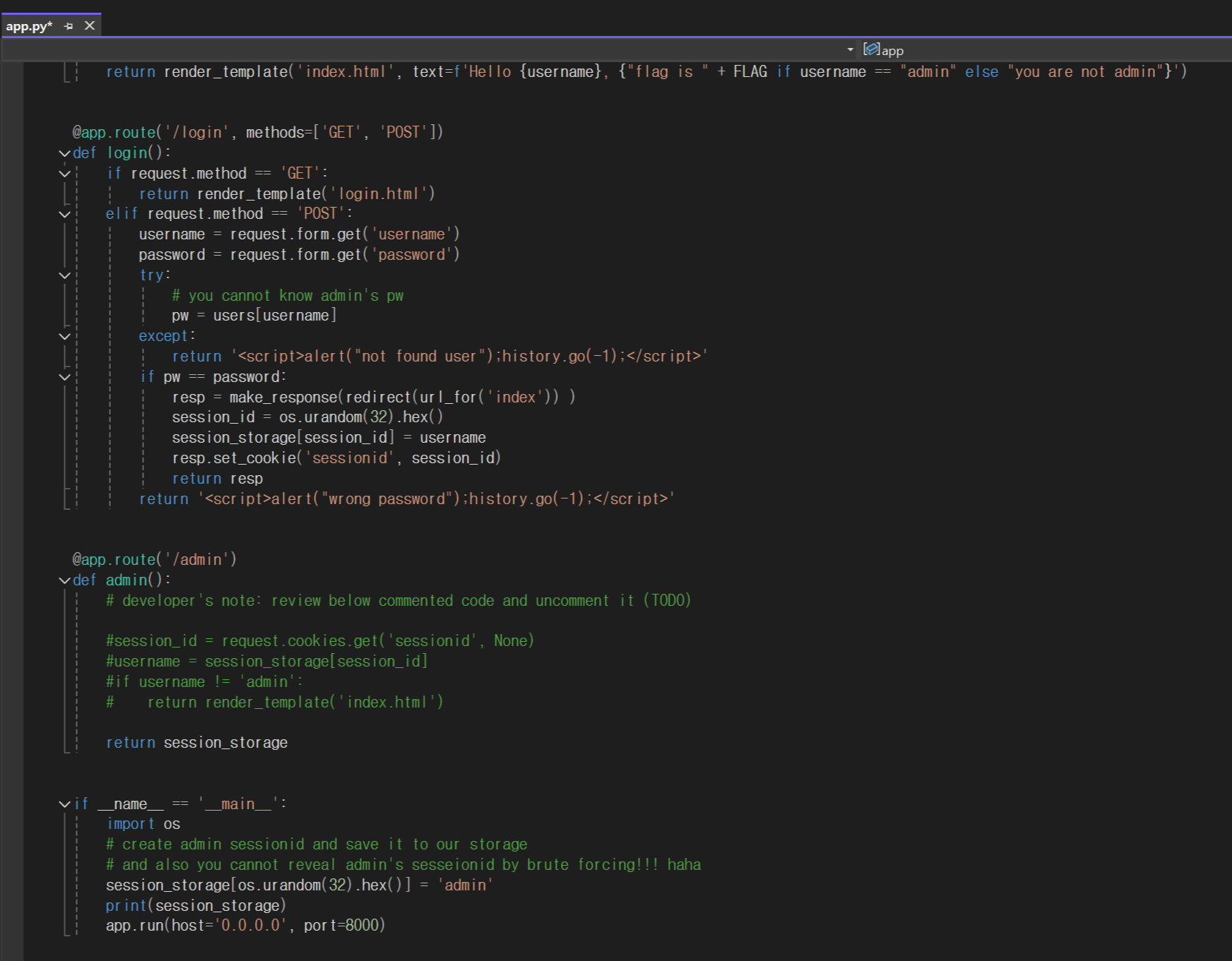This screenshot has height=961, width=1232.
Task: Click the resp.set_cookie('sessionid', session_id) line
Action: 336,458
